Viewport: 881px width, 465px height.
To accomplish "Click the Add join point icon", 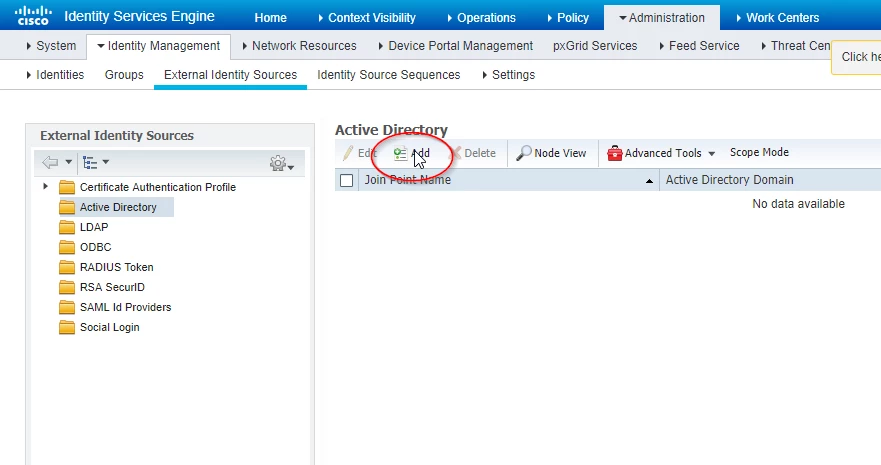I will (400, 153).
